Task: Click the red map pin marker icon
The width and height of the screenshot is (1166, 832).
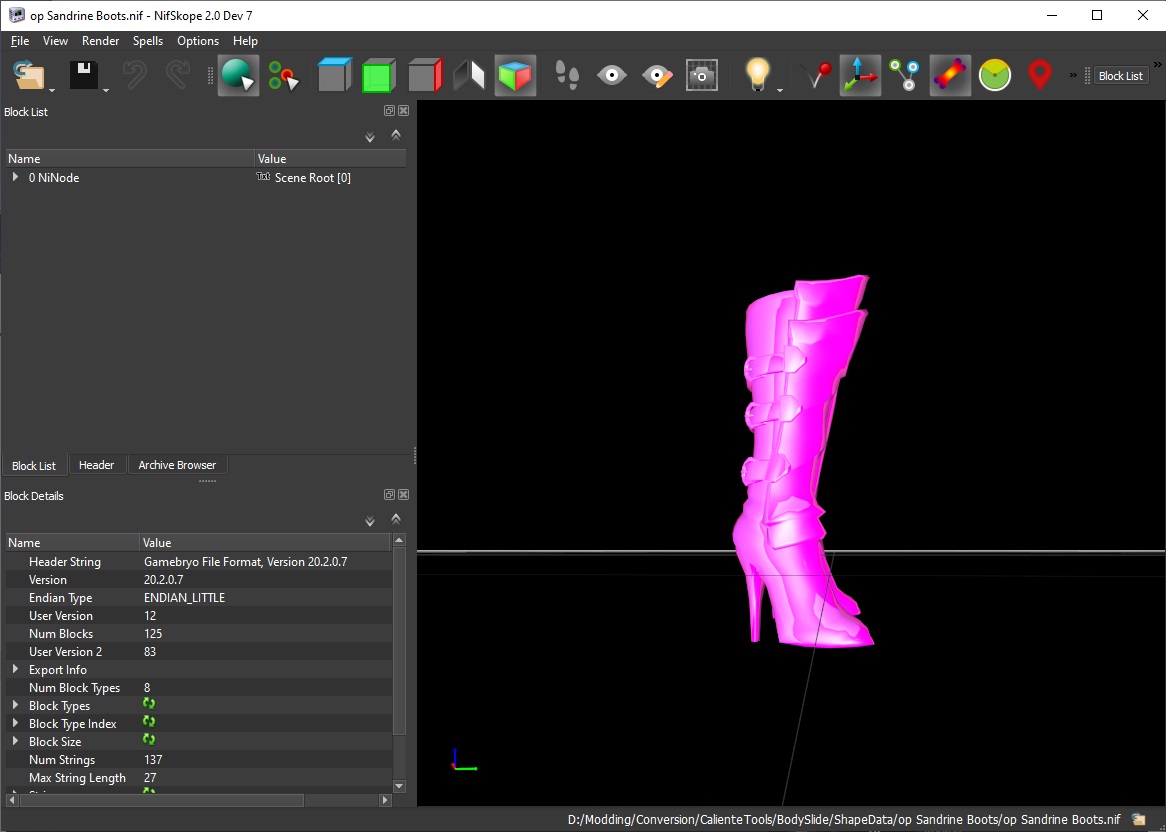Action: tap(1040, 76)
